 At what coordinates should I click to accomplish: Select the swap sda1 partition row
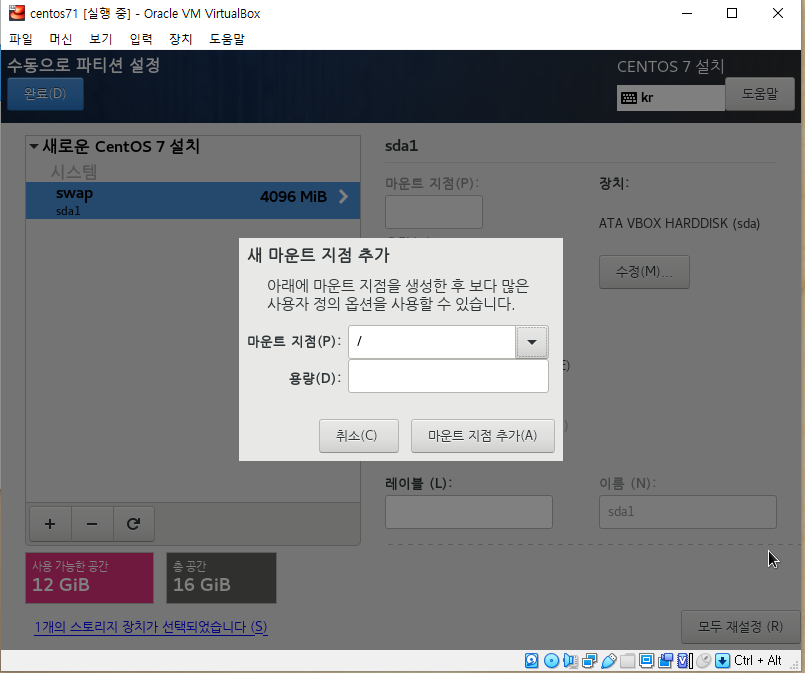click(193, 200)
